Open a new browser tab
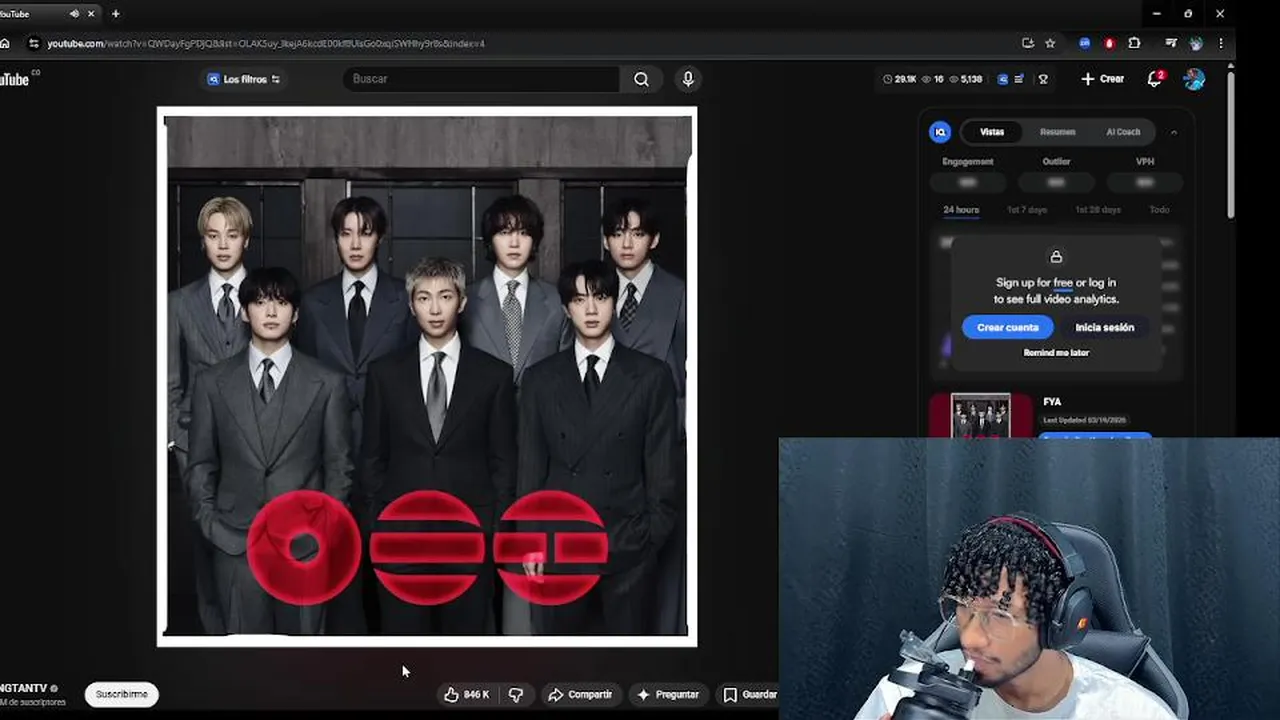Screen dimensions: 1280x720 click(116, 14)
